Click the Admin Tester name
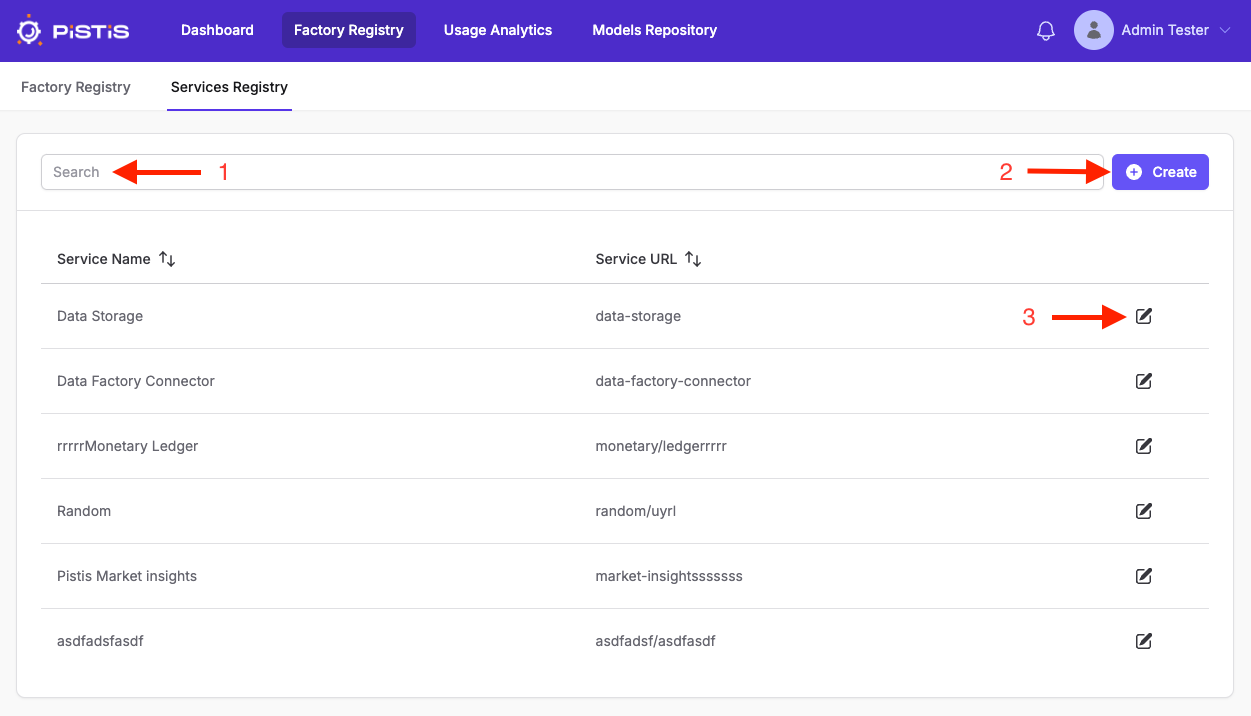This screenshot has width=1251, height=716. pyautogui.click(x=1165, y=30)
